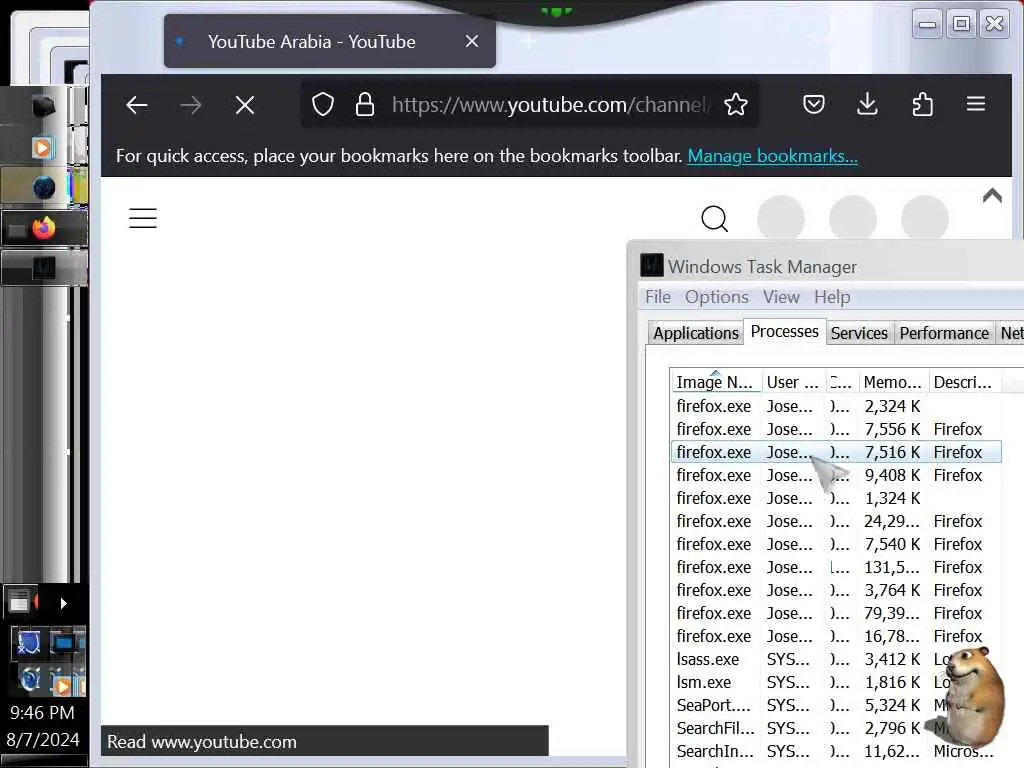
Task: Select firefox.exe row using 7,540 K
Action: click(x=836, y=544)
